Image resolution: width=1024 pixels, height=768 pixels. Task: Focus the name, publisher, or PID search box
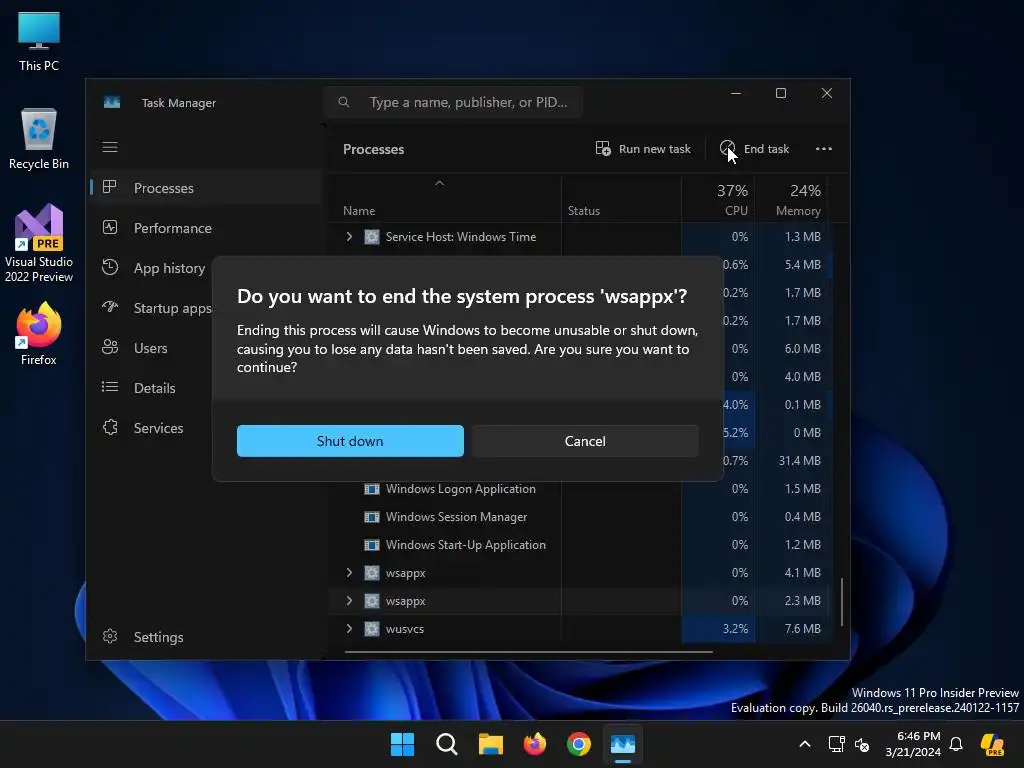coord(453,103)
